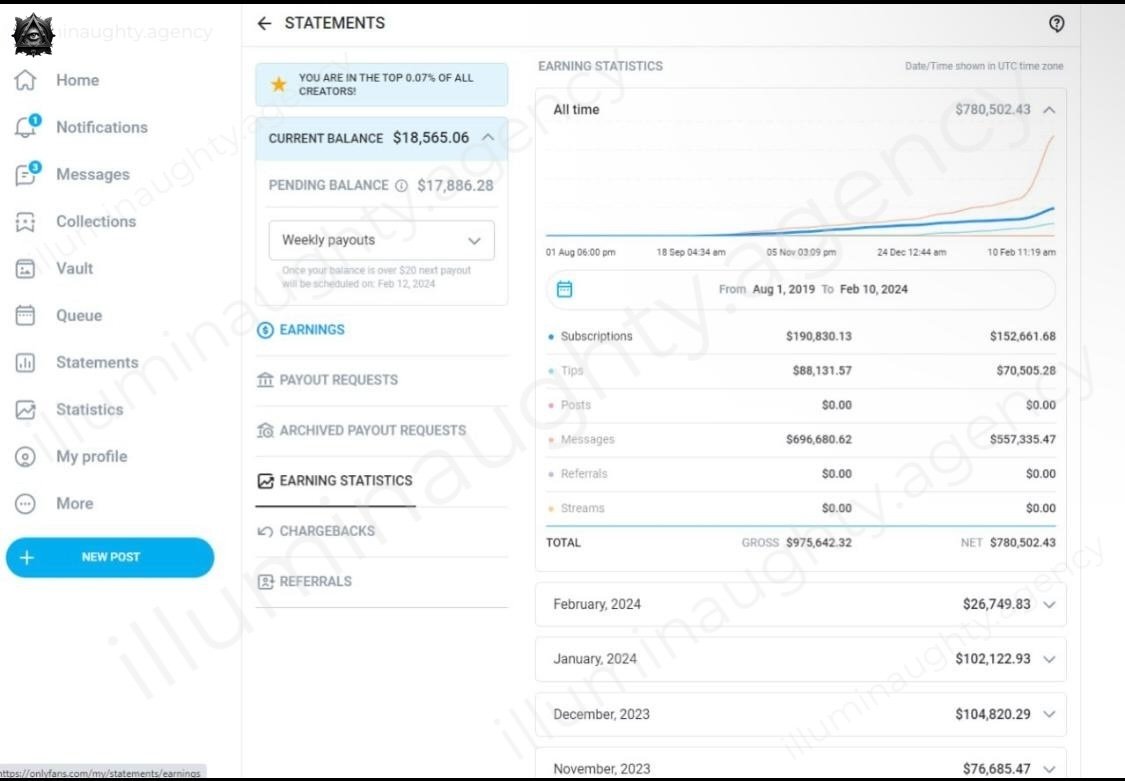Image resolution: width=1125 pixels, height=781 pixels.
Task: Open the Messages chat icon
Action: 26,174
